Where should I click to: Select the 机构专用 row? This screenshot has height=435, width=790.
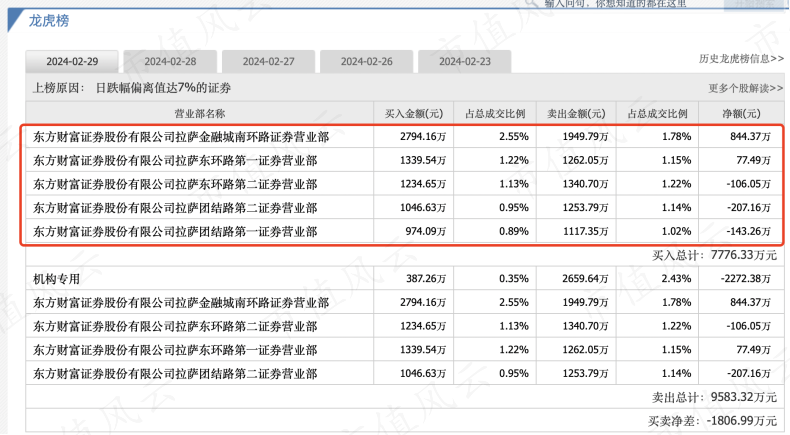405,278
